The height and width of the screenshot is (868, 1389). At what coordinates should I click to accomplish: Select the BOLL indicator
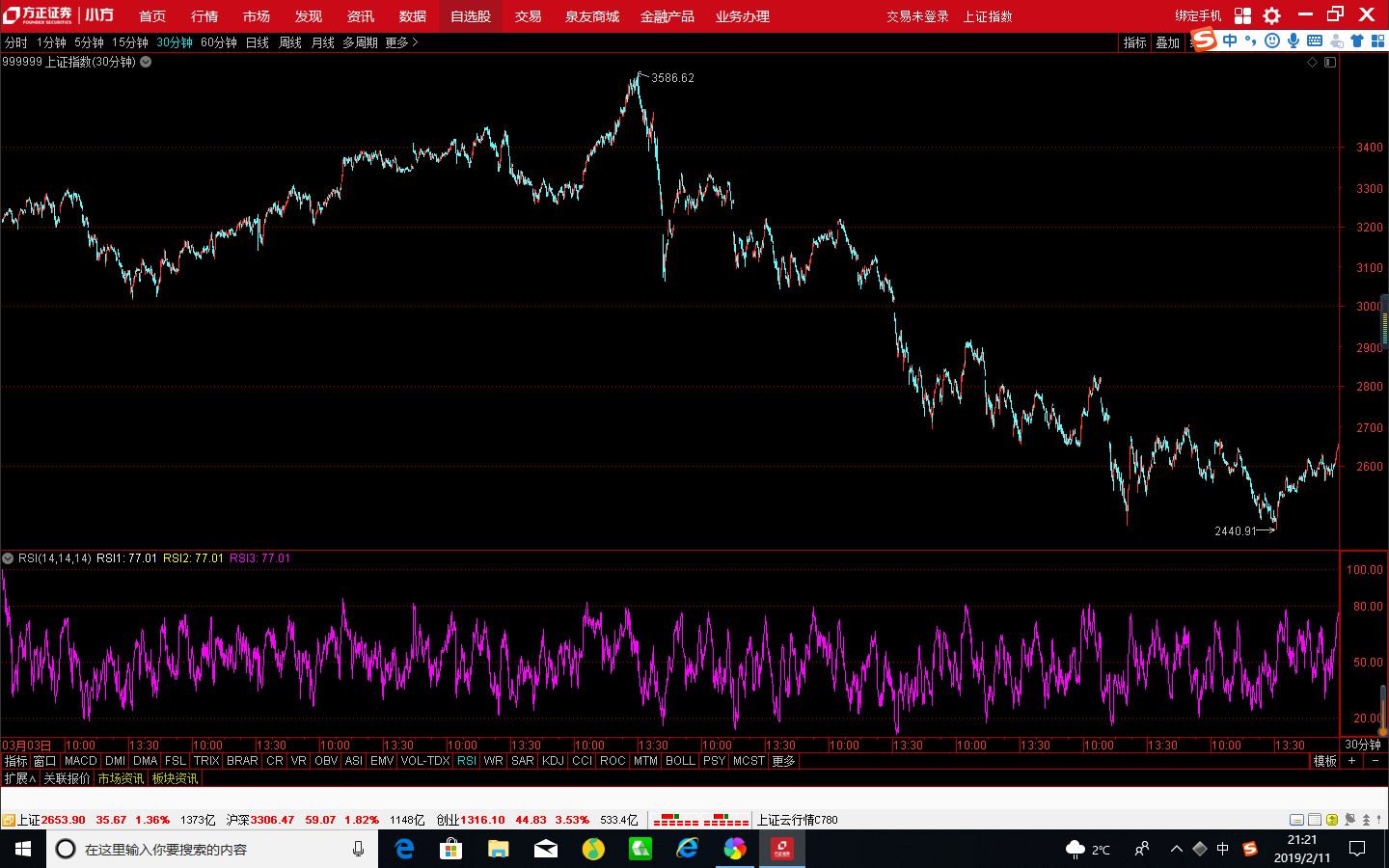pos(680,761)
